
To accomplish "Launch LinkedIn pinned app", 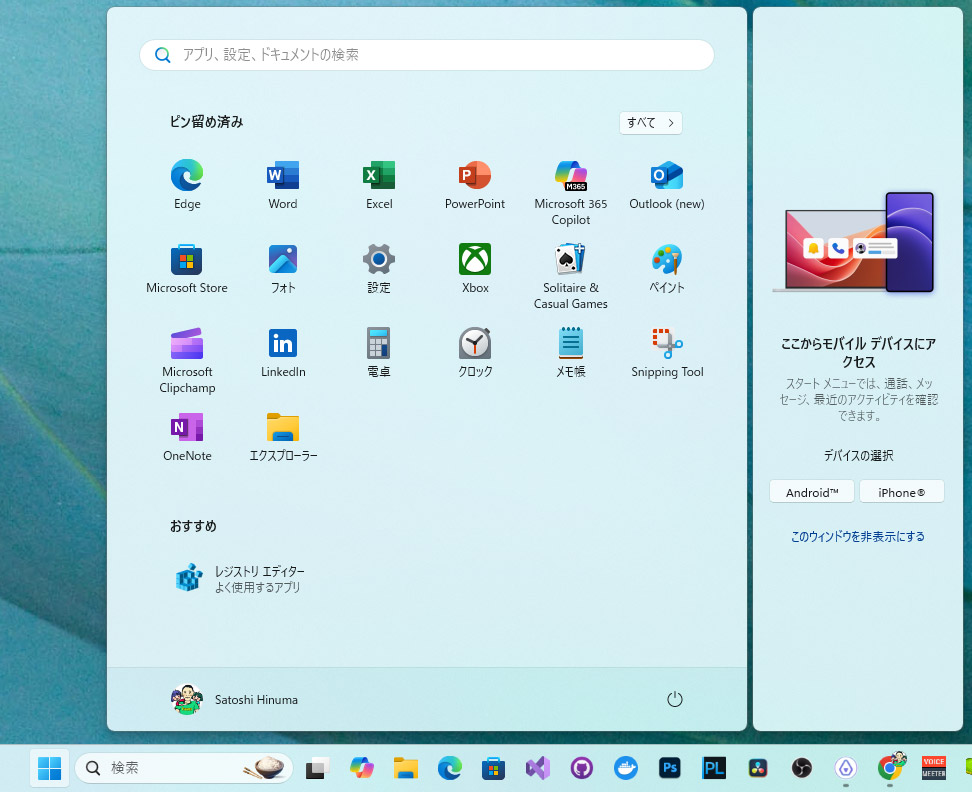I will pyautogui.click(x=283, y=353).
